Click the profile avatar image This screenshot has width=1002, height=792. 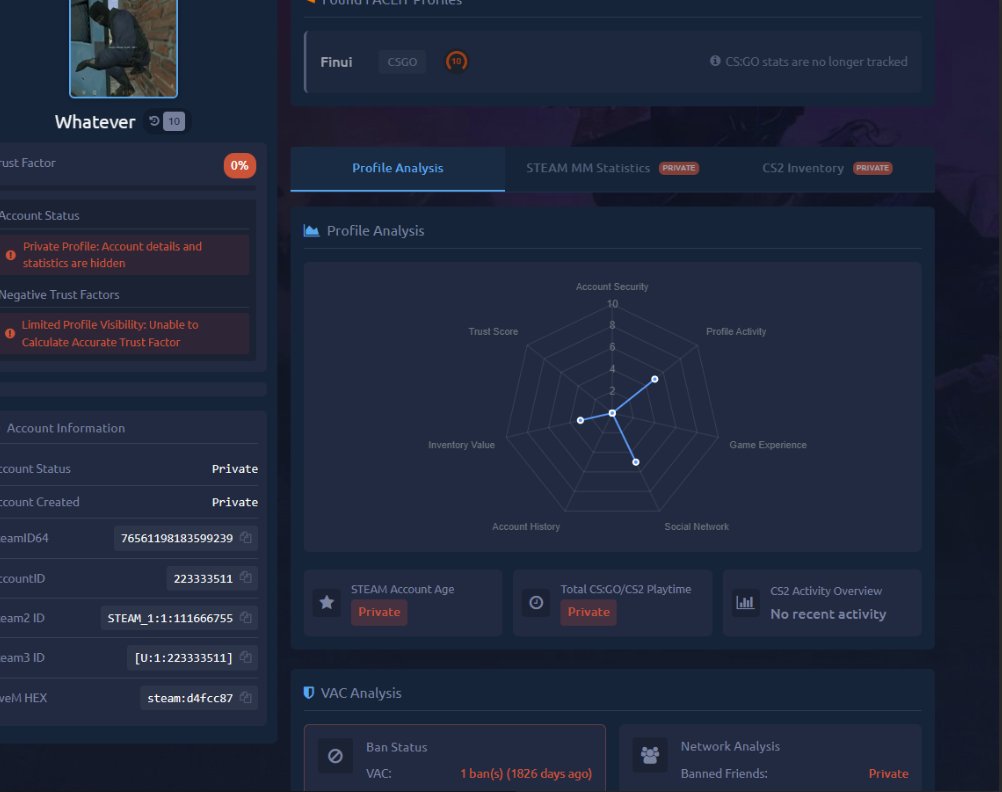pyautogui.click(x=123, y=48)
